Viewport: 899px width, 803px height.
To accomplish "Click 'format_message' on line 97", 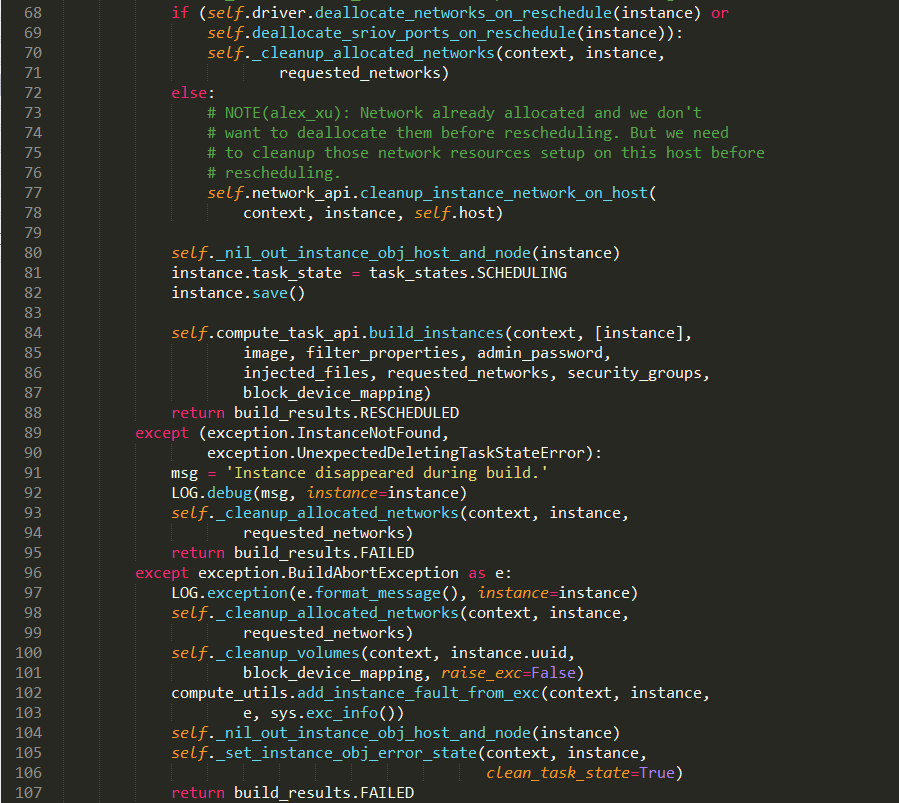I will (x=378, y=593).
